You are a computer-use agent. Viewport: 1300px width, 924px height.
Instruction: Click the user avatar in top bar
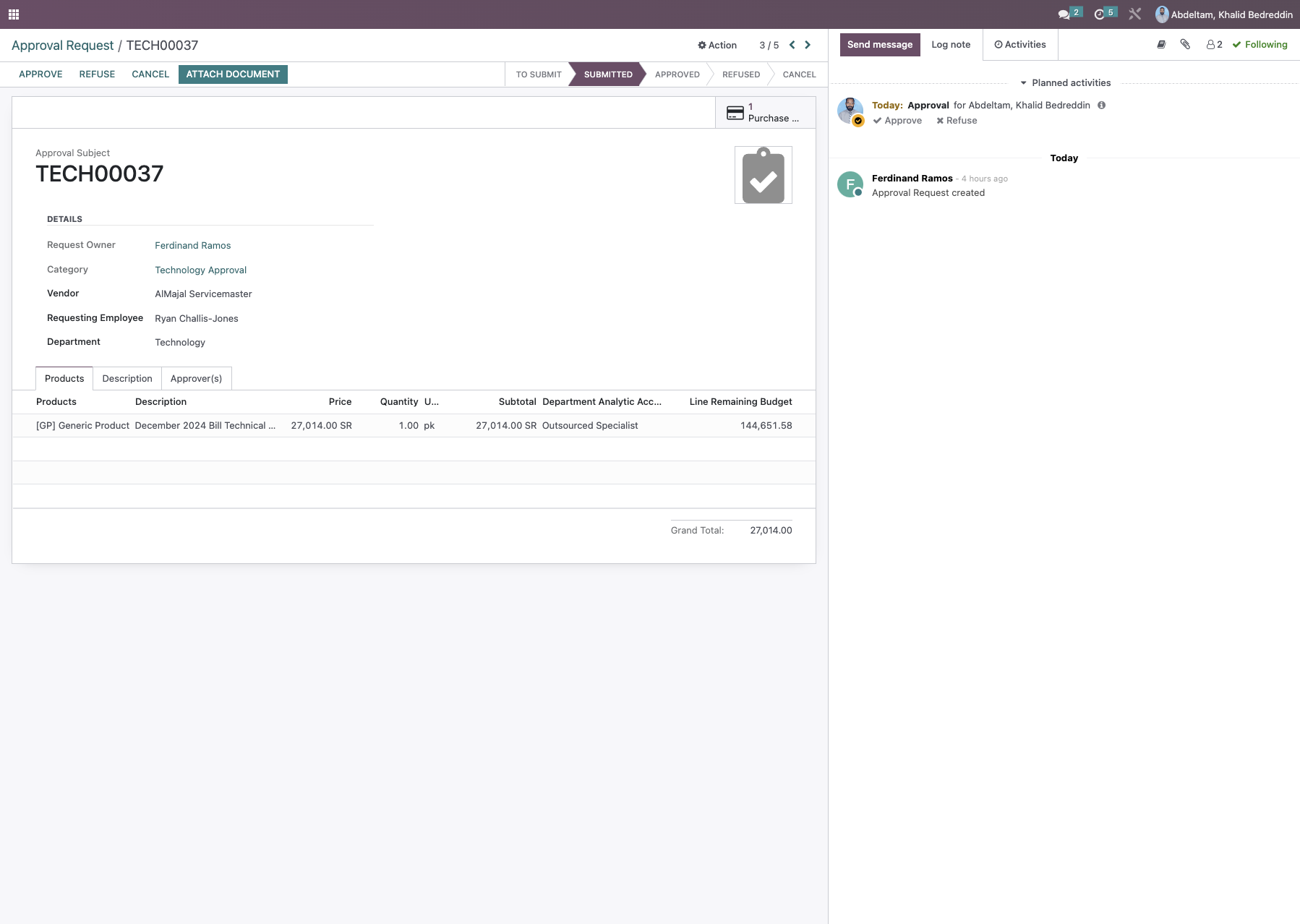1162,14
